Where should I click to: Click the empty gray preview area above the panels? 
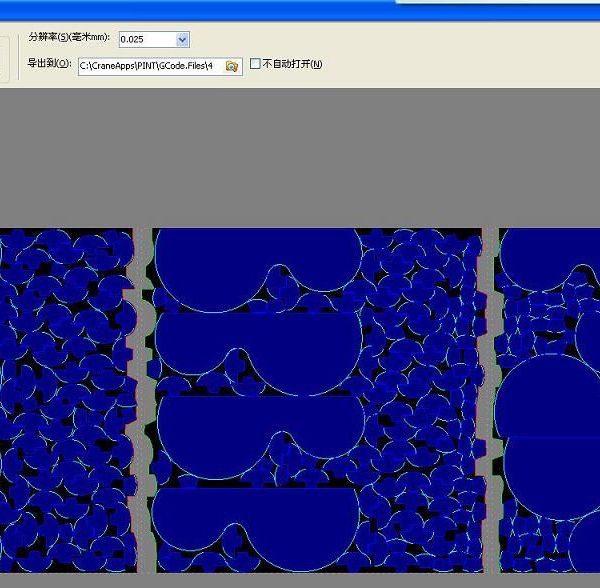click(x=300, y=158)
